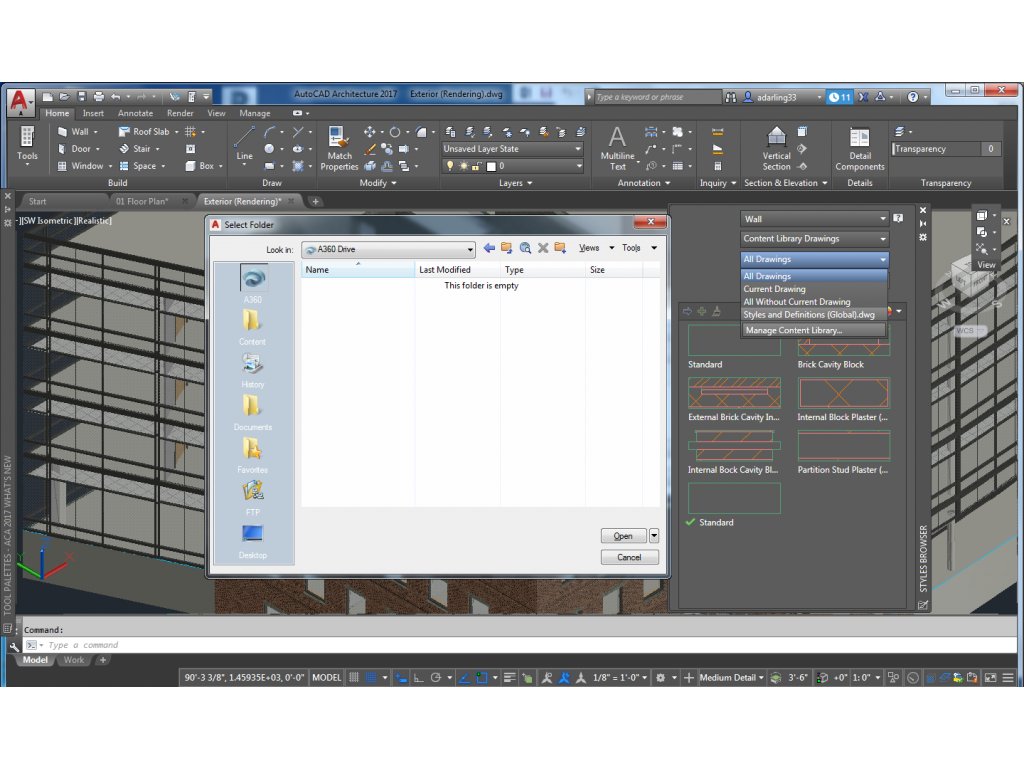This screenshot has height=768, width=1024.
Task: Switch to the Insert ribbon tab
Action: tap(93, 114)
